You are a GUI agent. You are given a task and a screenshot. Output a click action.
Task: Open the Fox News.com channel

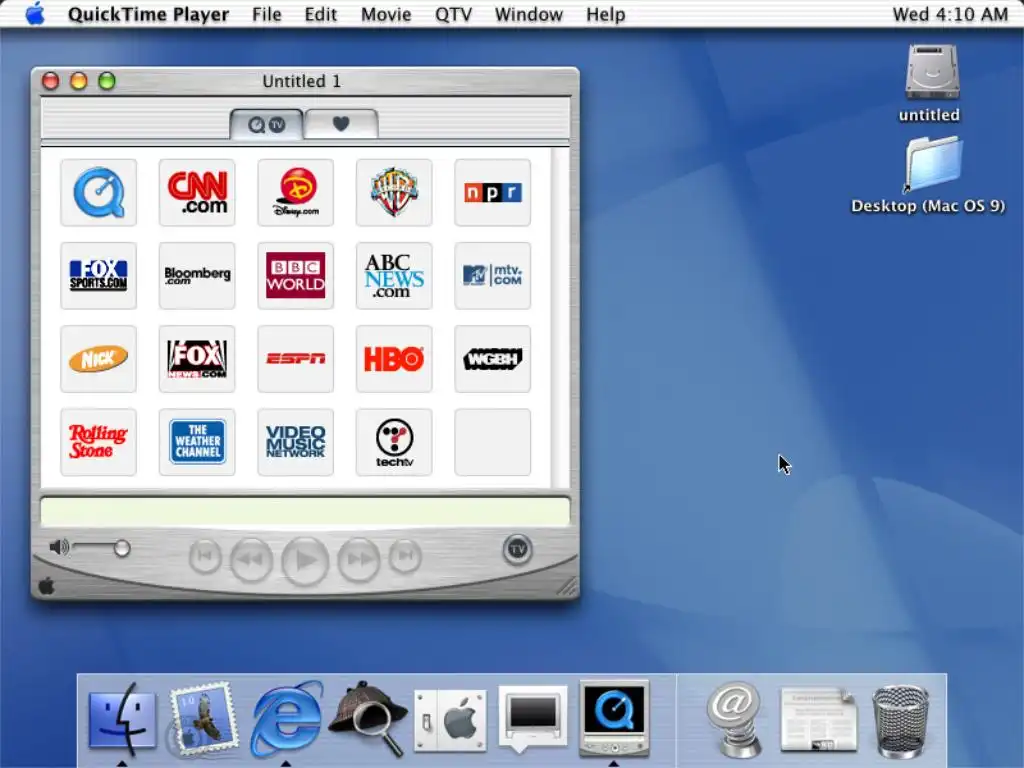point(197,359)
